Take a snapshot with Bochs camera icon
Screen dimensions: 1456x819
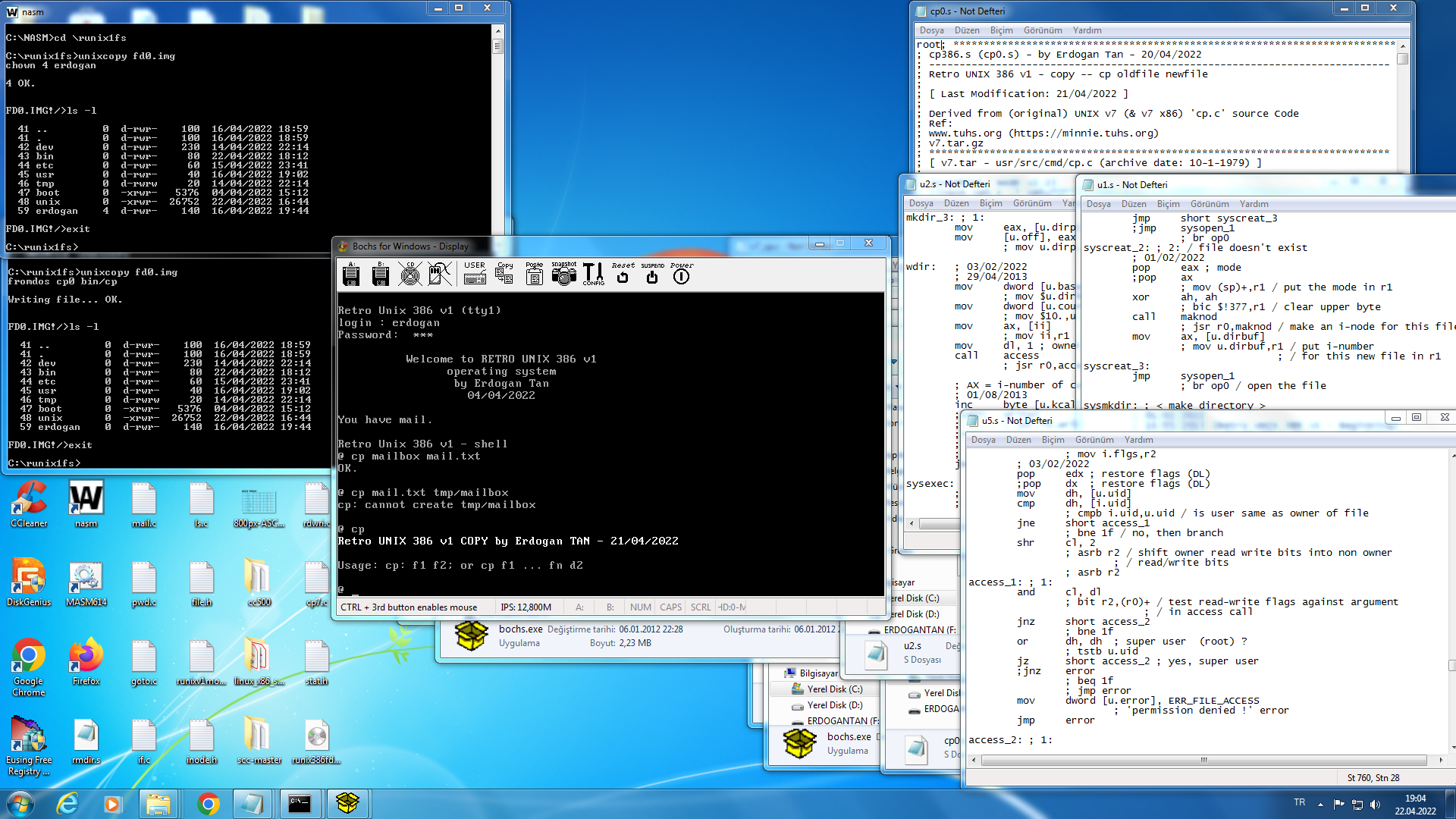564,274
